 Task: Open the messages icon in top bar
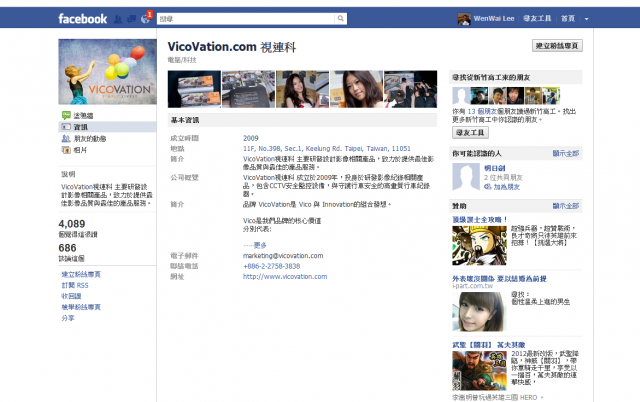coord(131,19)
